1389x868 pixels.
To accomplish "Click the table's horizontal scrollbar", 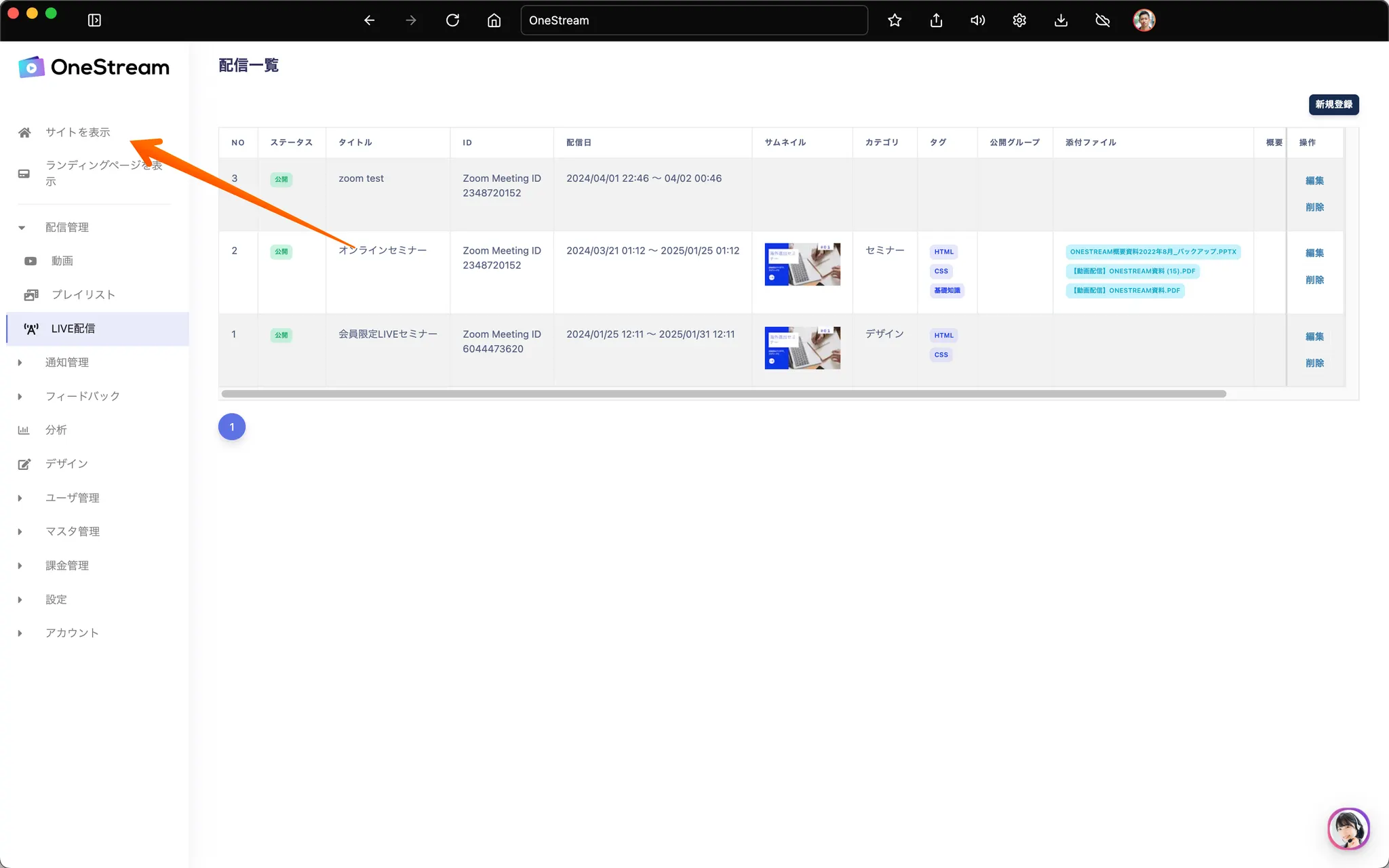I will coord(723,394).
